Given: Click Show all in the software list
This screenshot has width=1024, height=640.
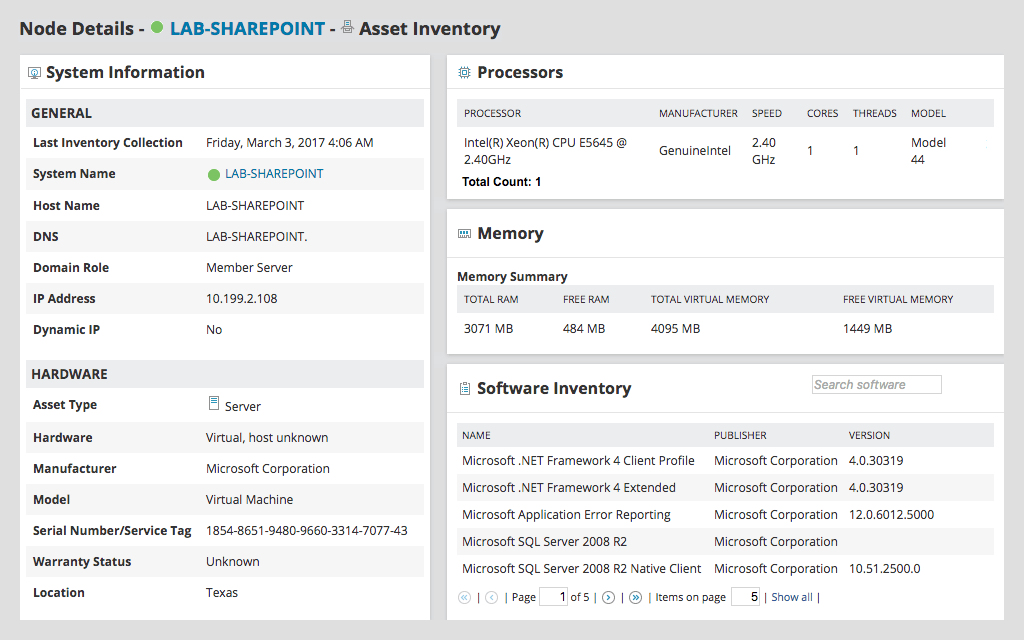Looking at the screenshot, I should tap(791, 597).
